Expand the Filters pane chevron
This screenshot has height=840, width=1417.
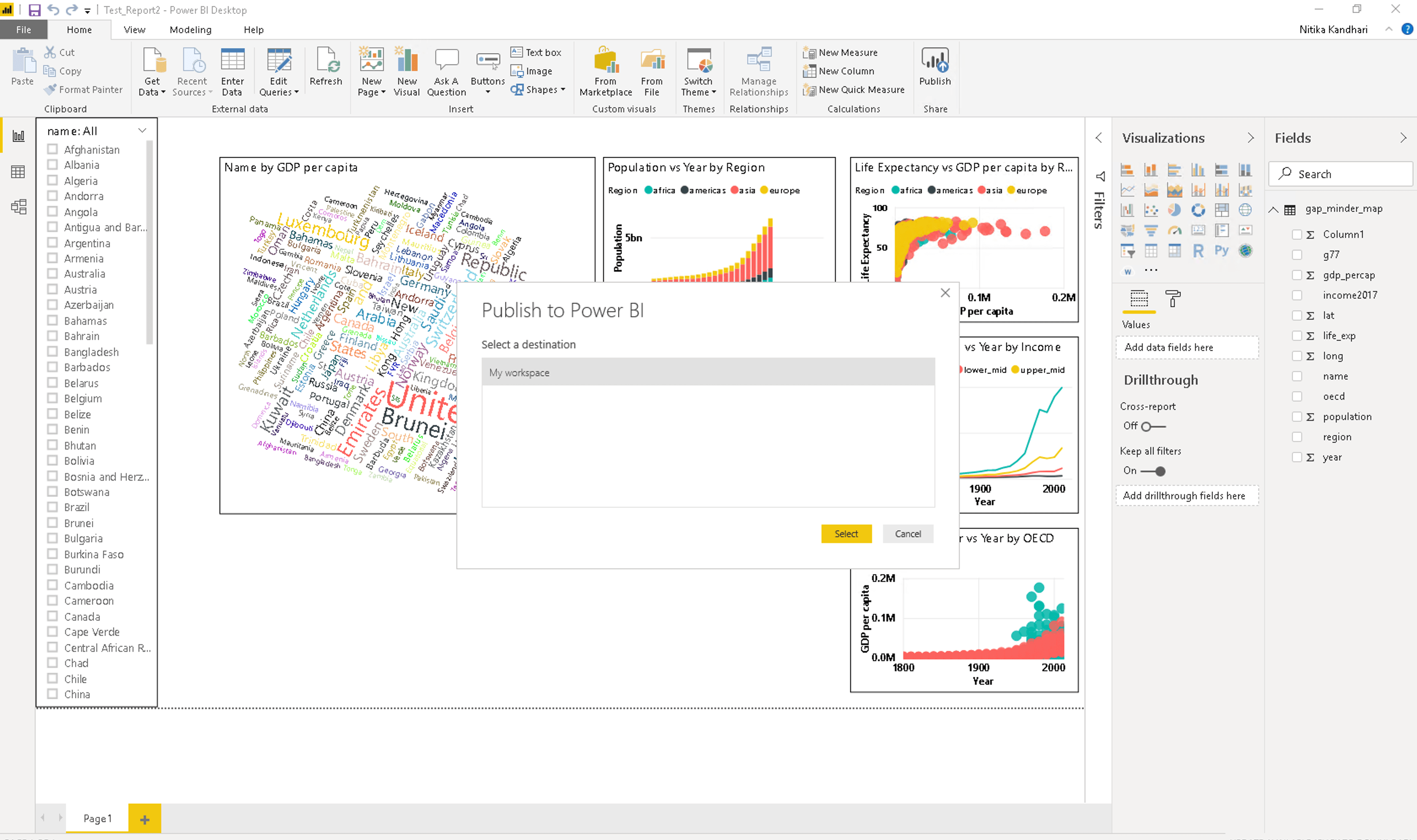point(1099,137)
